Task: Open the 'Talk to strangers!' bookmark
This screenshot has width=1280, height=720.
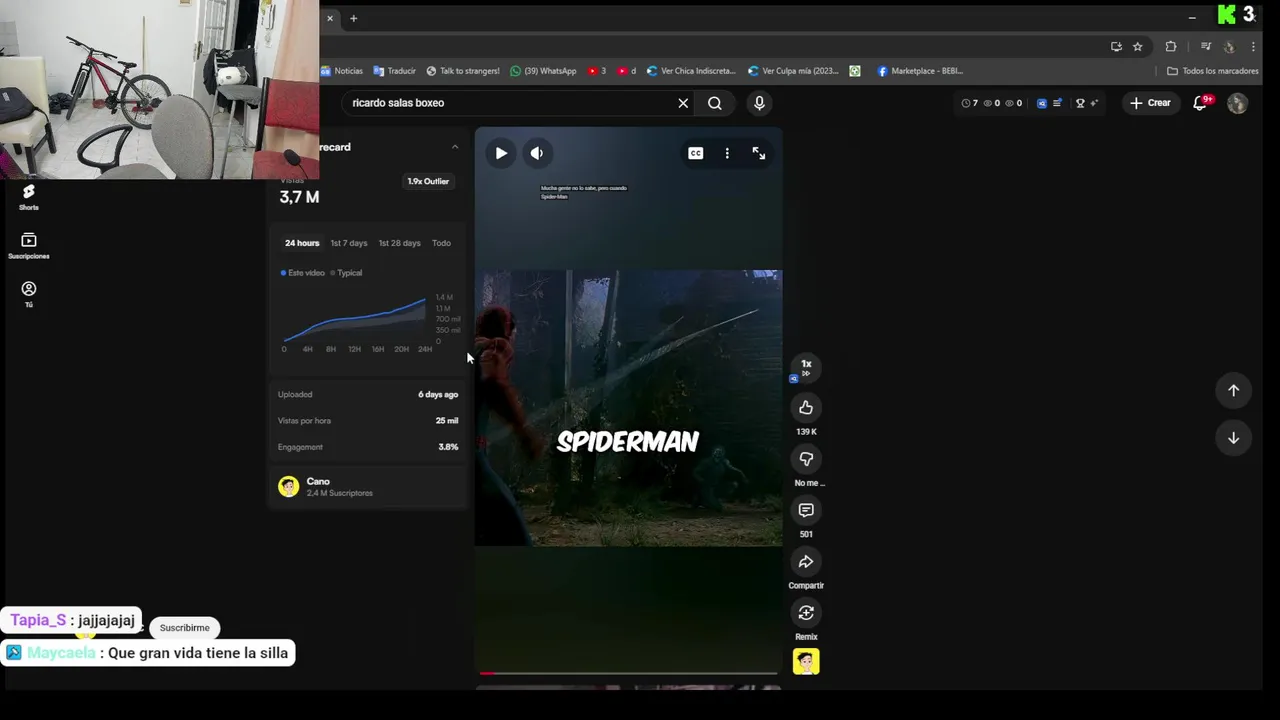Action: pos(462,71)
